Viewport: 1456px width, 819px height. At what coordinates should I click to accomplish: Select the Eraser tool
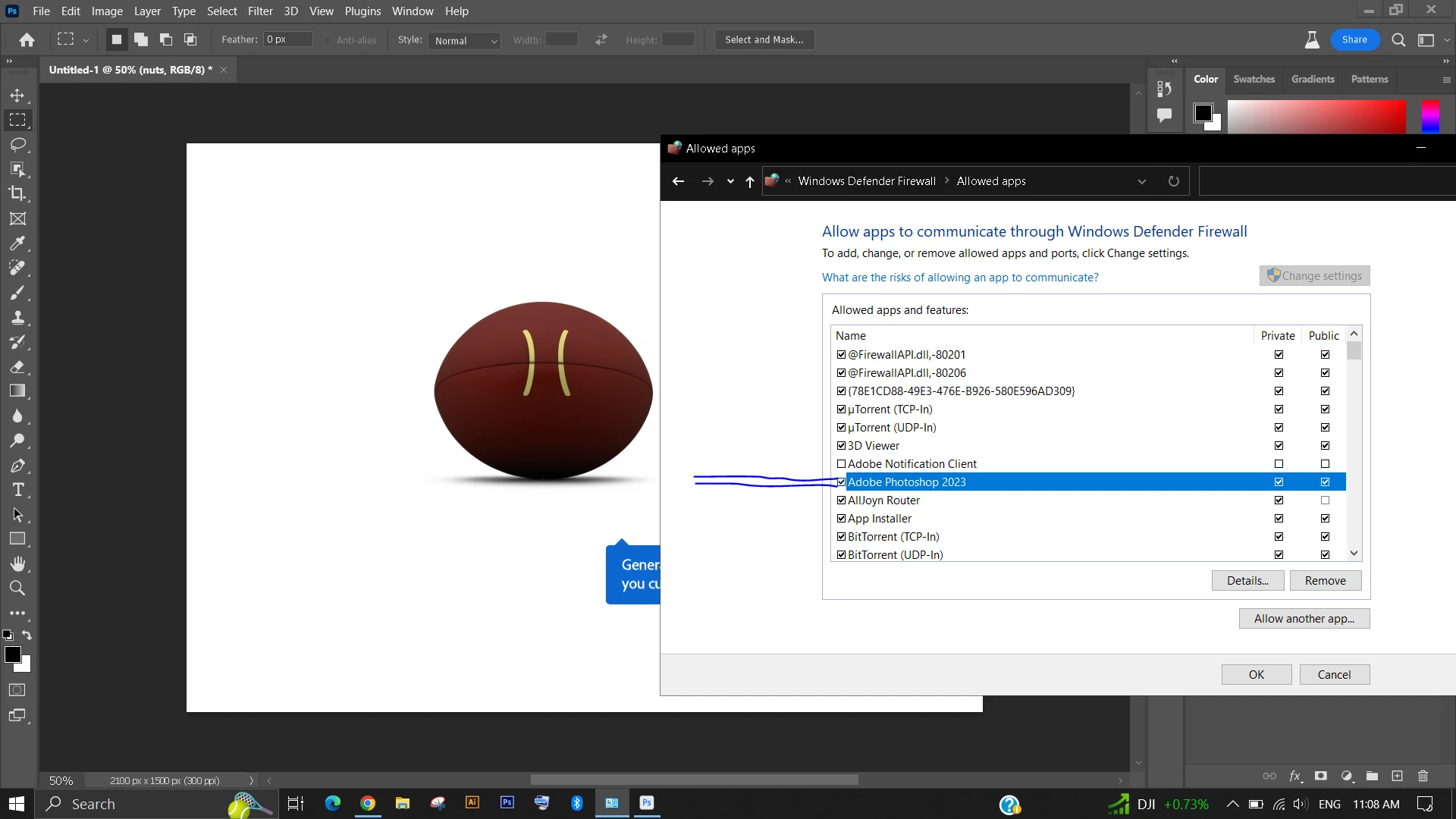17,367
